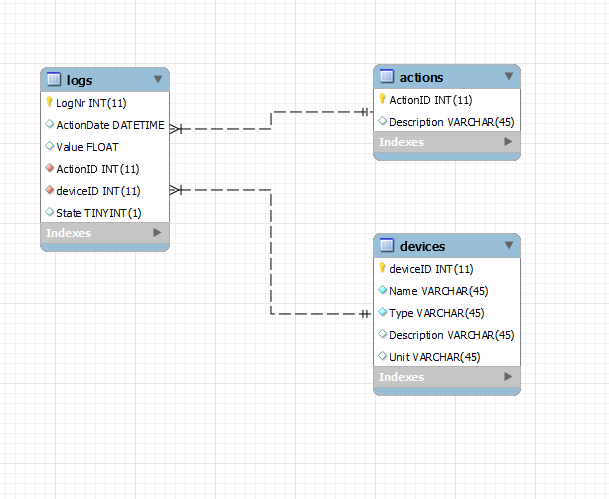Viewport: 609px width, 499px height.
Task: Select Description VARCHAR(45) text in devices table
Action: pos(452,335)
